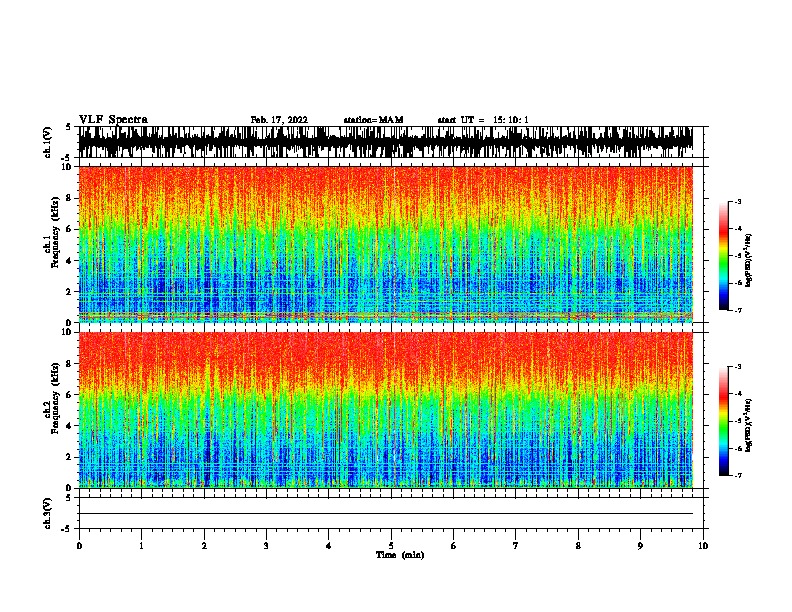Click the 7 minute time axis tick label
This screenshot has height=612, width=792.
516,546
